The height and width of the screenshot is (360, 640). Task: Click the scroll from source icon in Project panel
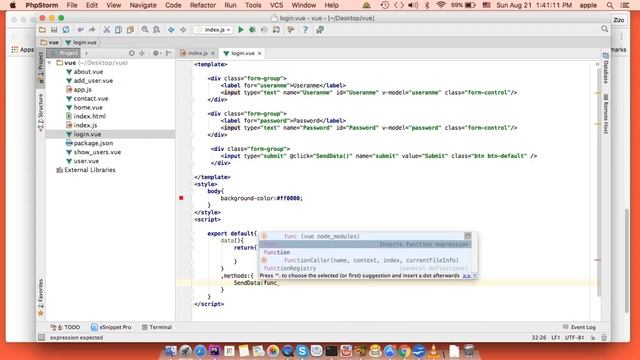coord(131,53)
